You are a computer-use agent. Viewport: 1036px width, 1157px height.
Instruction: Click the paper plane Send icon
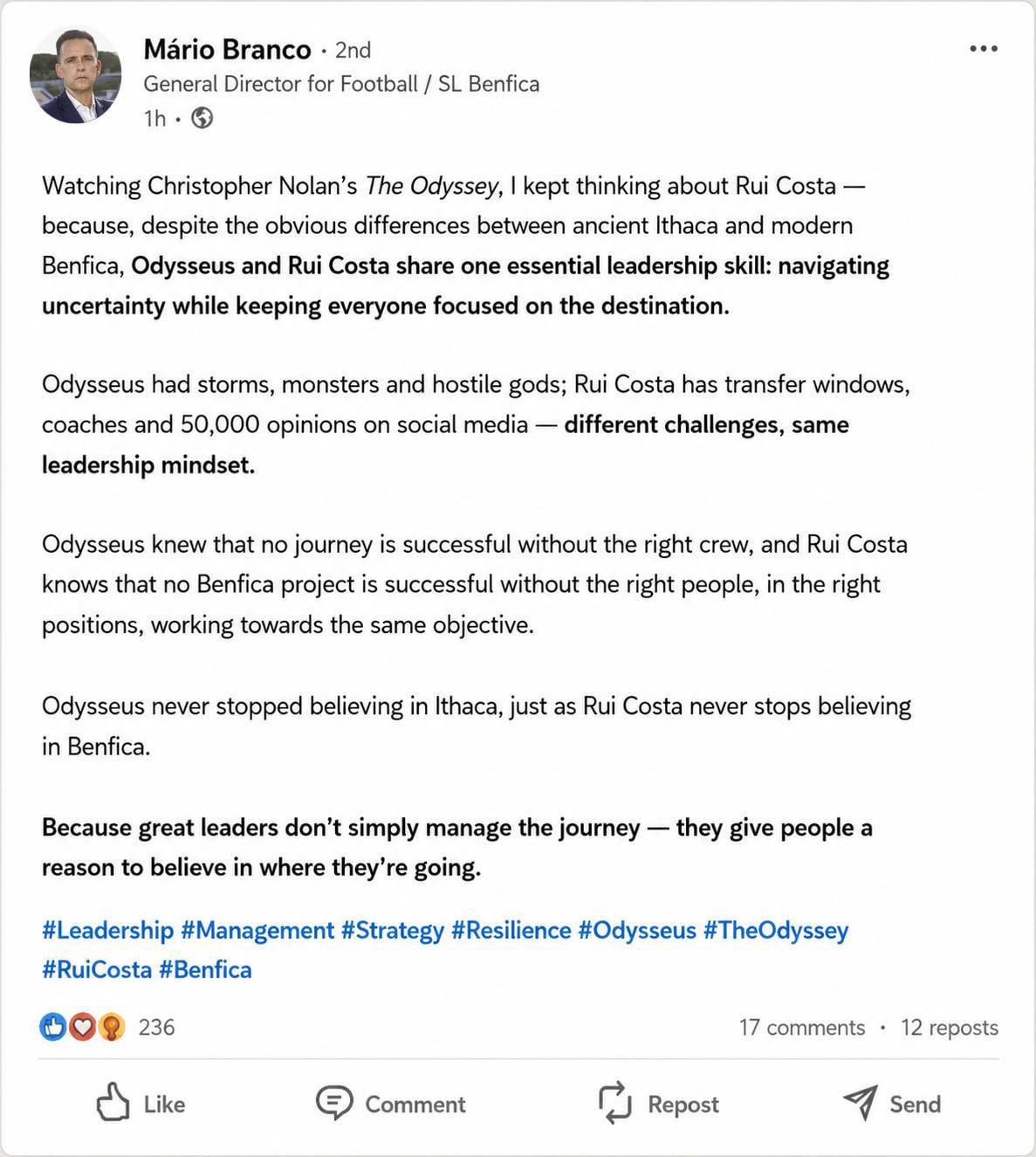coord(860,1103)
